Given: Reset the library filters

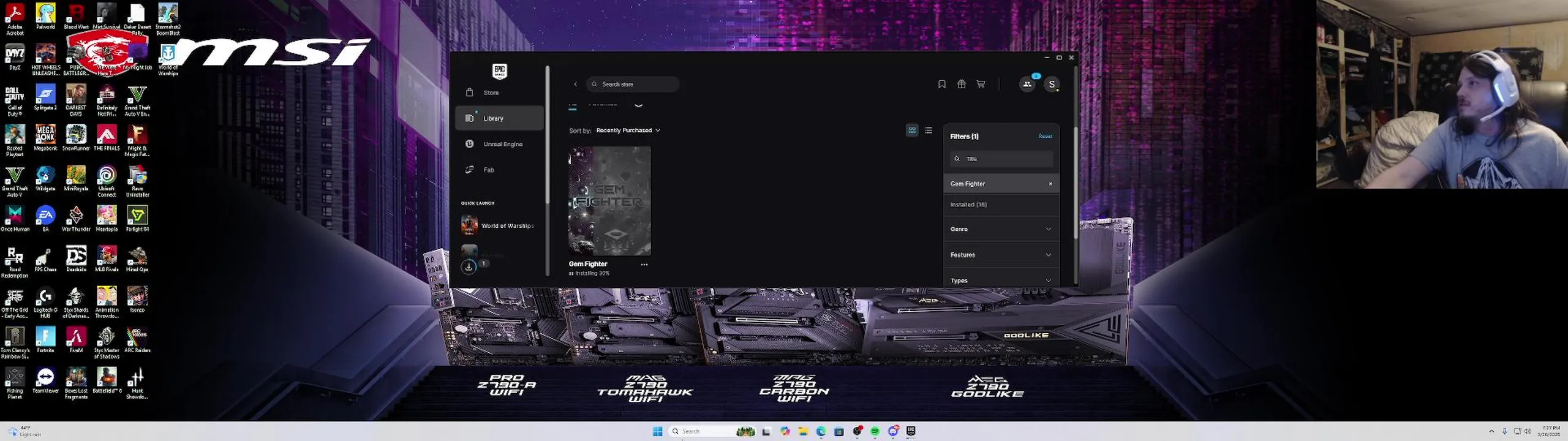Looking at the screenshot, I should click(1045, 137).
